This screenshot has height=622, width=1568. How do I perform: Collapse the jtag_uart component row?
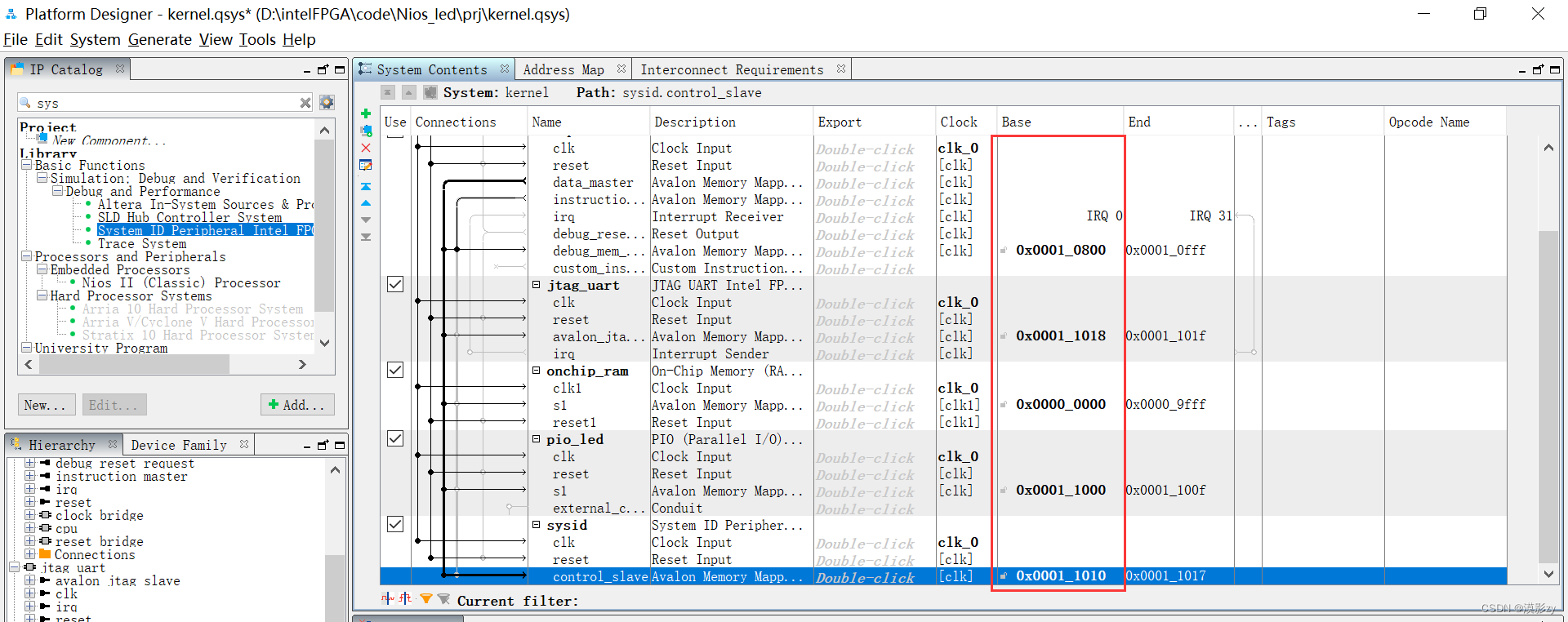tap(537, 285)
